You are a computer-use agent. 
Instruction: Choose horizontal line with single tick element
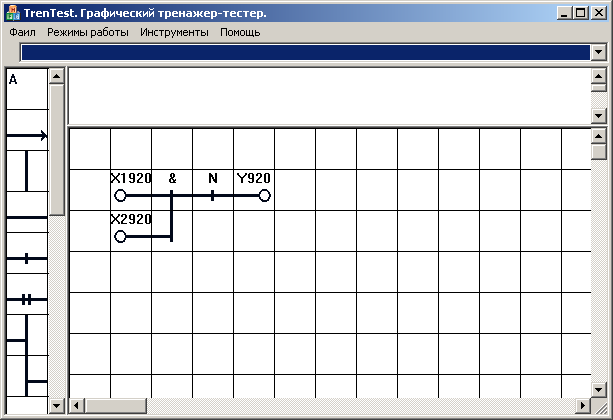point(27,253)
